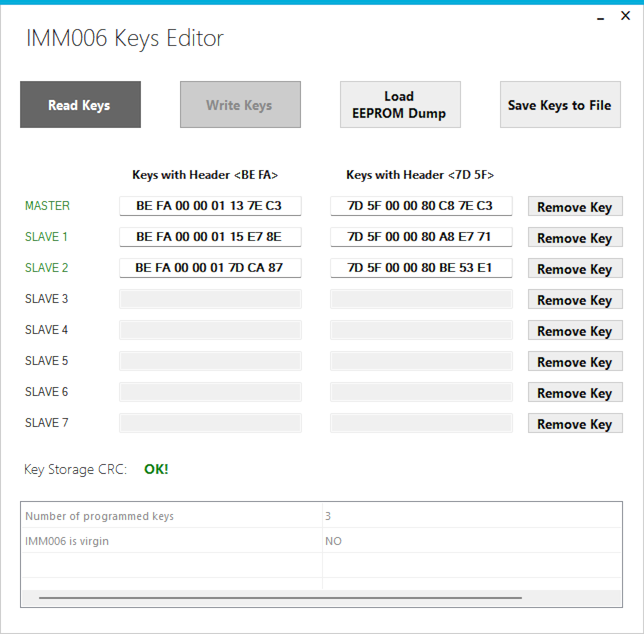Click 'Keys with Header <BE FA>' heading
The width and height of the screenshot is (644, 634).
click(x=205, y=175)
